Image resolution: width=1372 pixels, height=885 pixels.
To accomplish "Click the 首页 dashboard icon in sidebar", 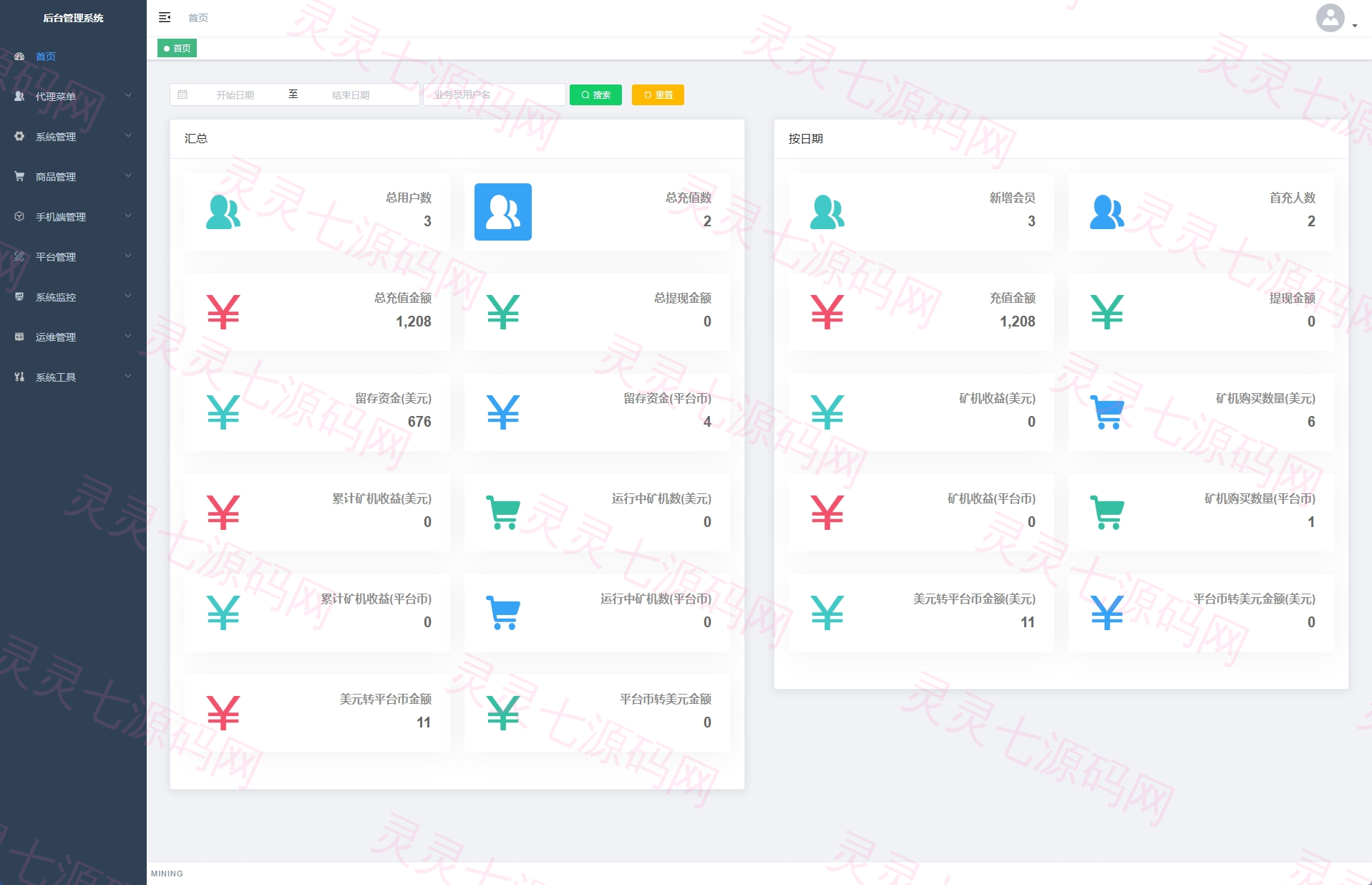I will [19, 56].
